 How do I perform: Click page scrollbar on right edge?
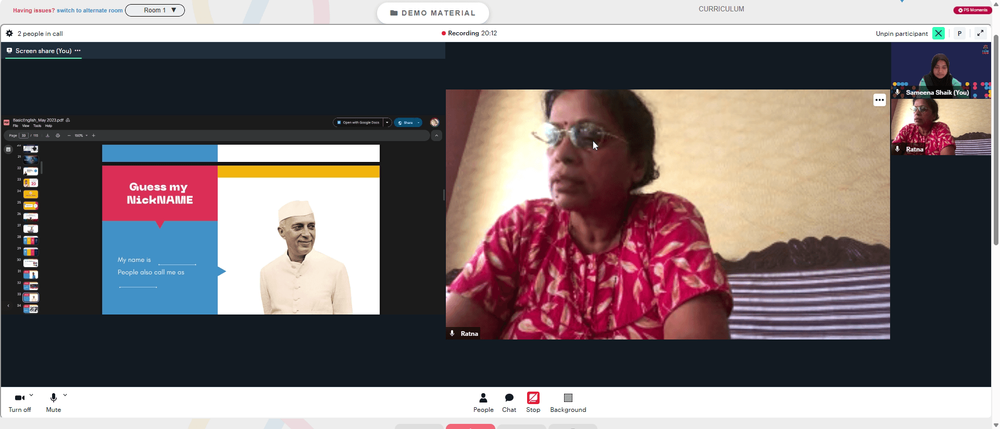pyautogui.click(x=996, y=138)
